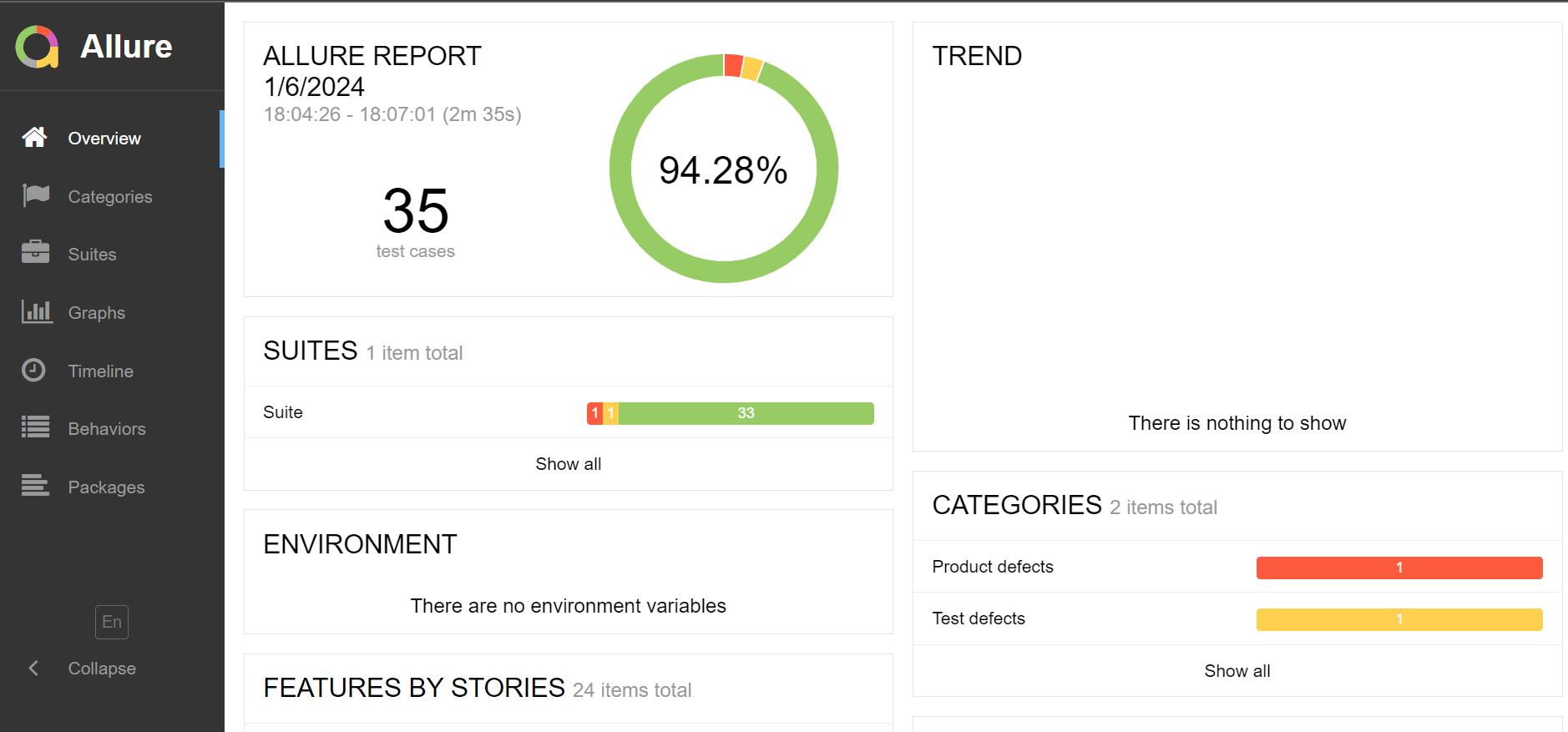The width and height of the screenshot is (1568, 732).
Task: Show all suites
Action: click(568, 464)
